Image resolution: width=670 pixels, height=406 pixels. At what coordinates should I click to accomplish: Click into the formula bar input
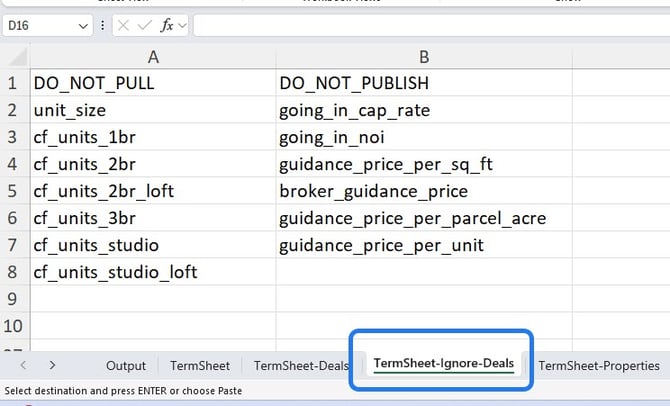tap(432, 26)
